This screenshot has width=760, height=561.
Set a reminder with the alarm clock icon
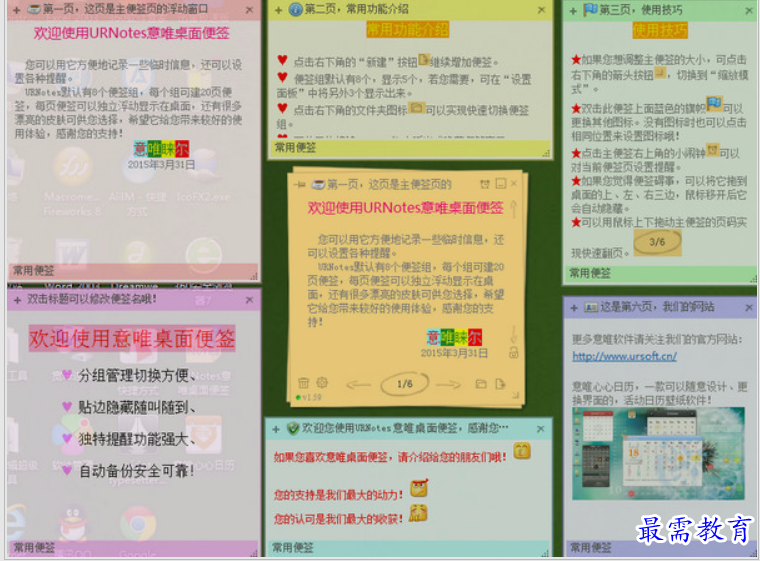485,184
